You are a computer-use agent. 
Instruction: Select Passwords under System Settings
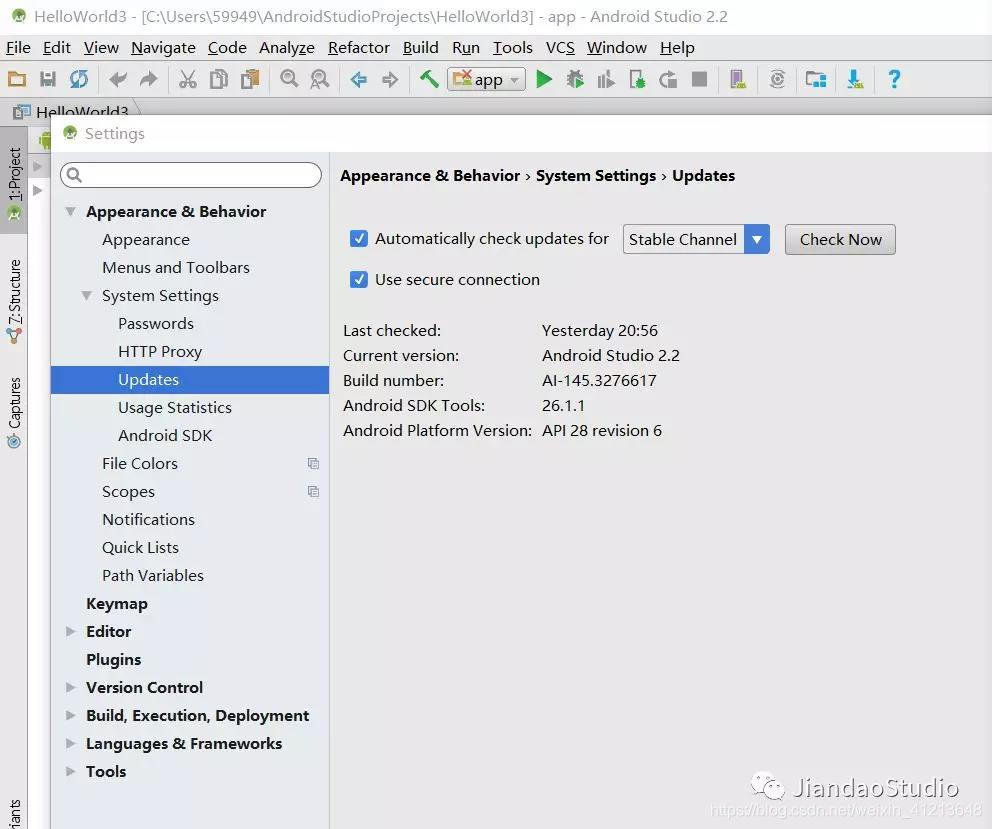point(156,323)
